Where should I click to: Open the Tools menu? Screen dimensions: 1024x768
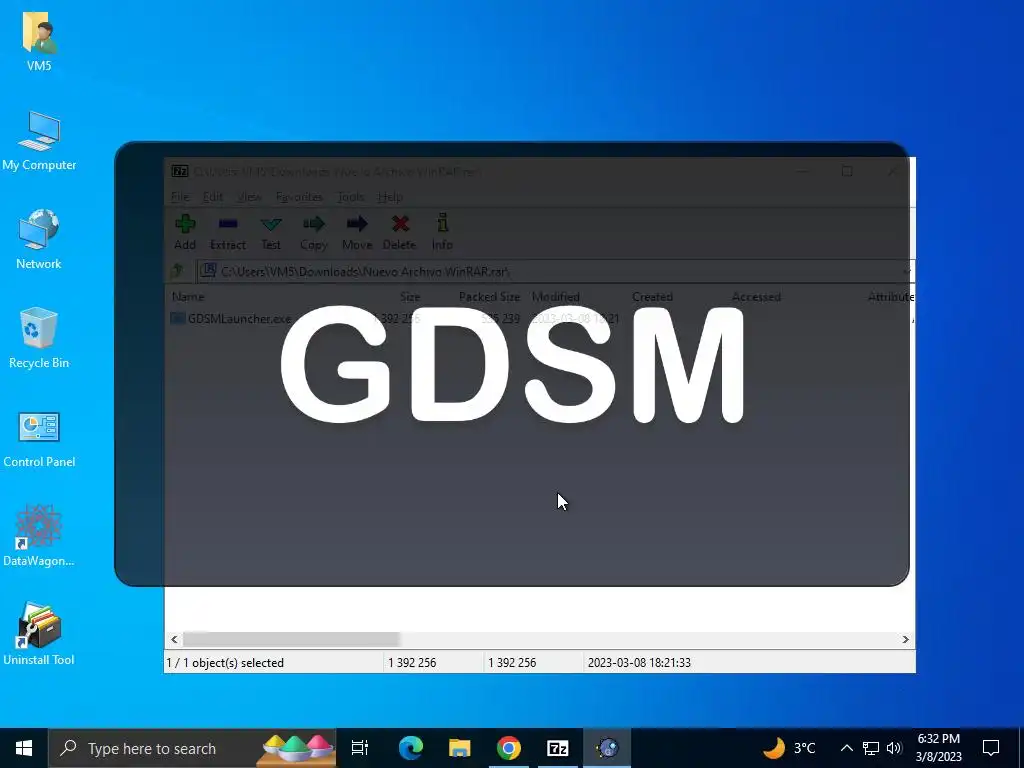point(350,197)
